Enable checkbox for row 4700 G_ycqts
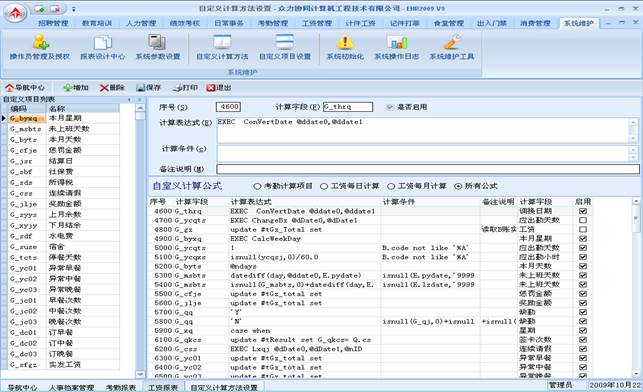643x392 pixels. point(583,220)
